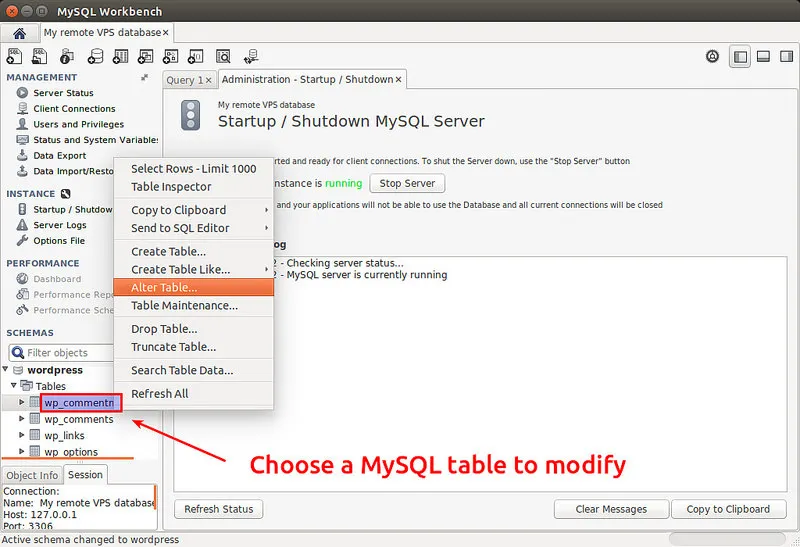Choose Create Table... menu entry
This screenshot has height=547, width=800.
[x=193, y=252]
